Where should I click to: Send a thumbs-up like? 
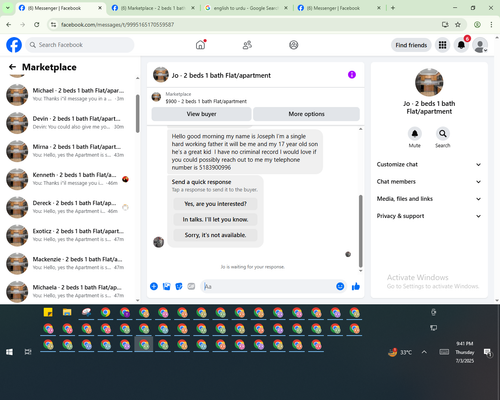(x=356, y=286)
